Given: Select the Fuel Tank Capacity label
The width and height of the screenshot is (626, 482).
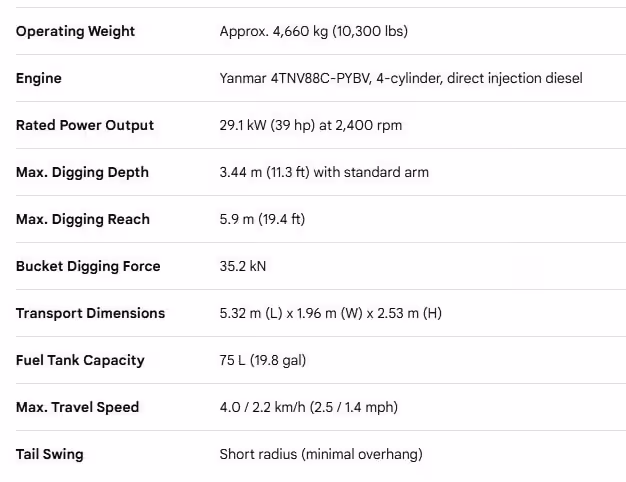Looking at the screenshot, I should click(x=80, y=360).
